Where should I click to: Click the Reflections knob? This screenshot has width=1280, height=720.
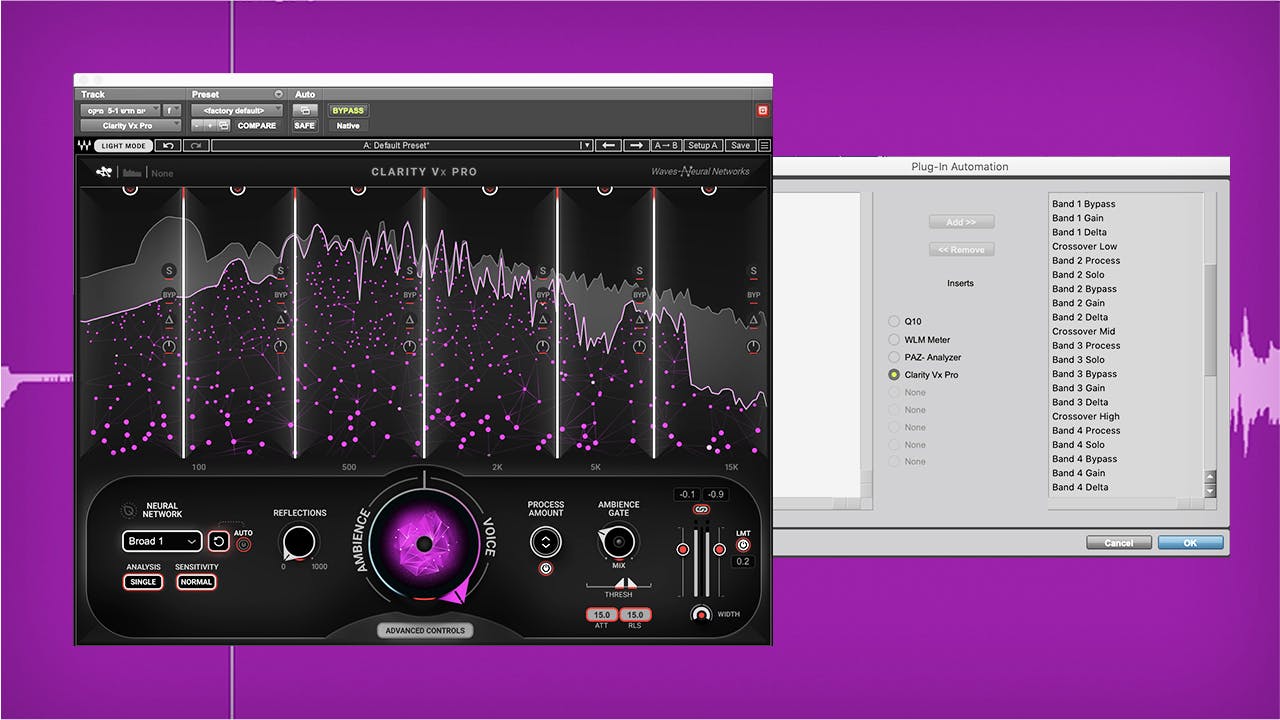click(x=299, y=543)
